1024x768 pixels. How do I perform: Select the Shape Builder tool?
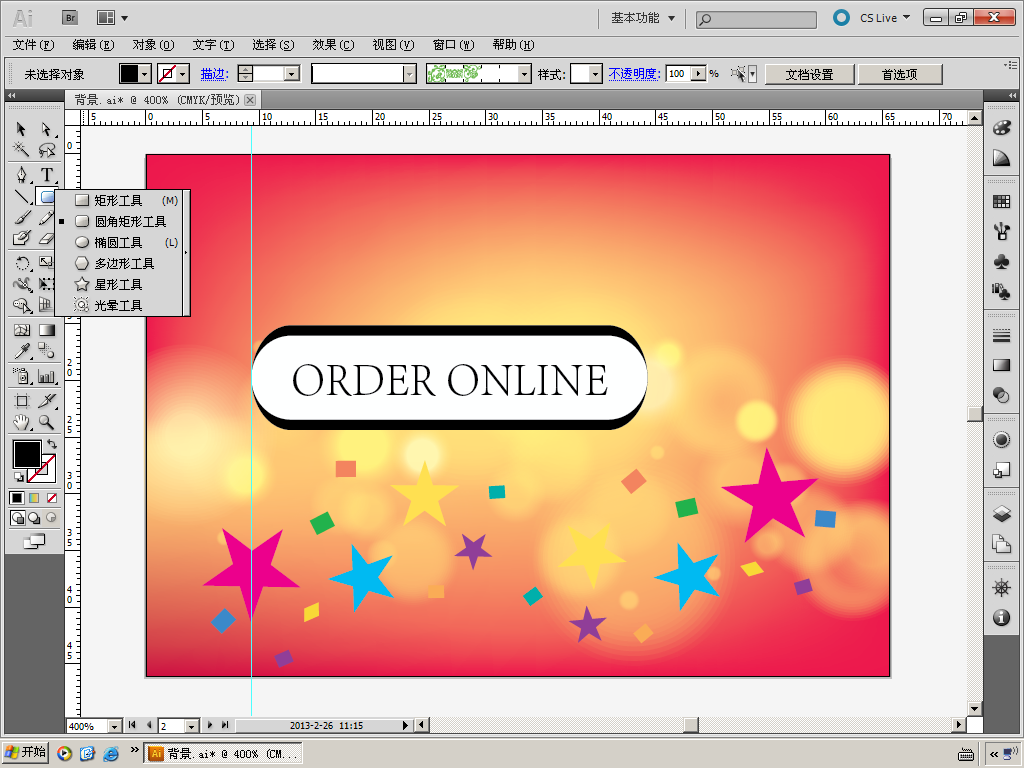click(21, 305)
